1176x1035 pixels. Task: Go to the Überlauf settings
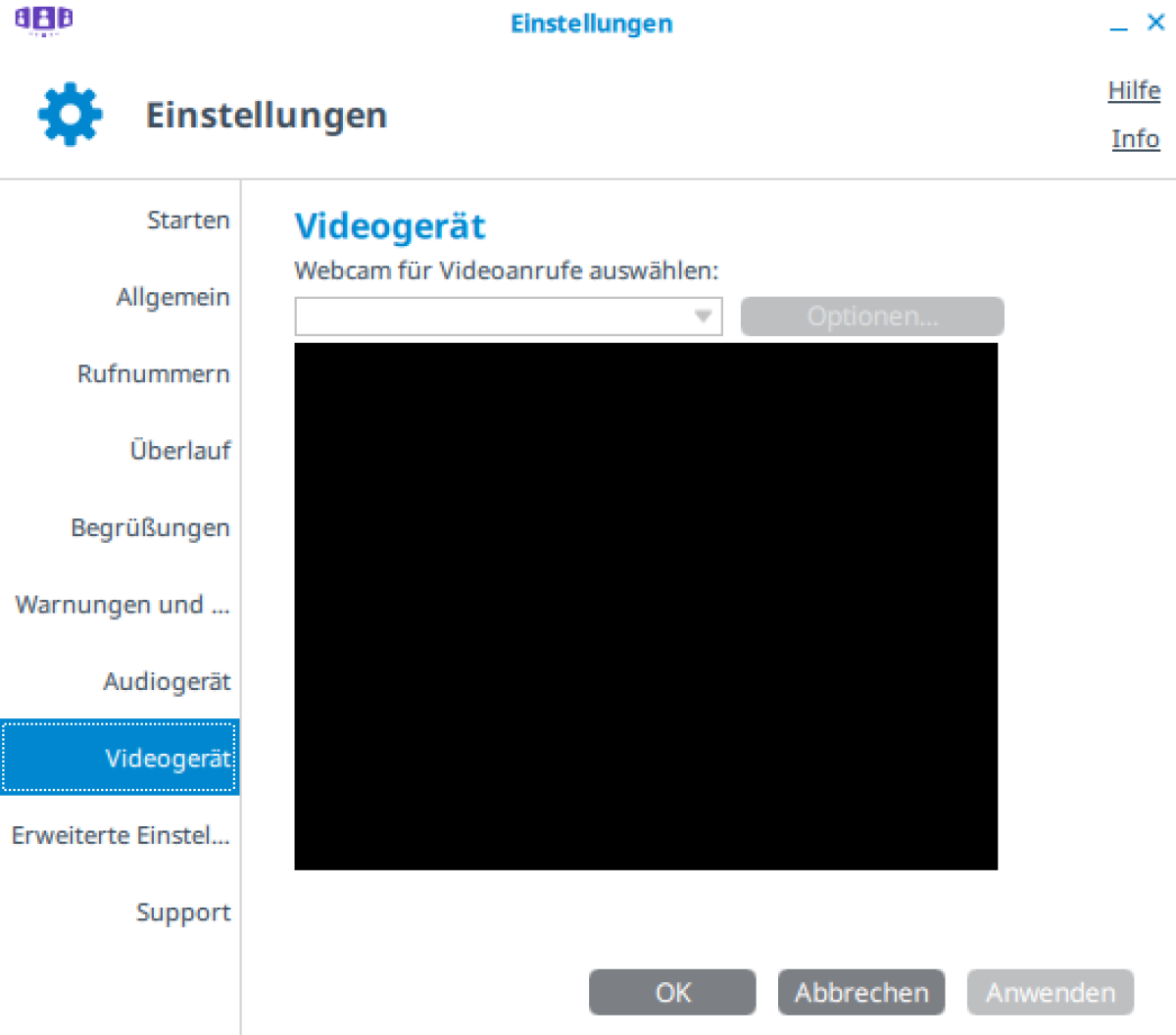pos(180,451)
